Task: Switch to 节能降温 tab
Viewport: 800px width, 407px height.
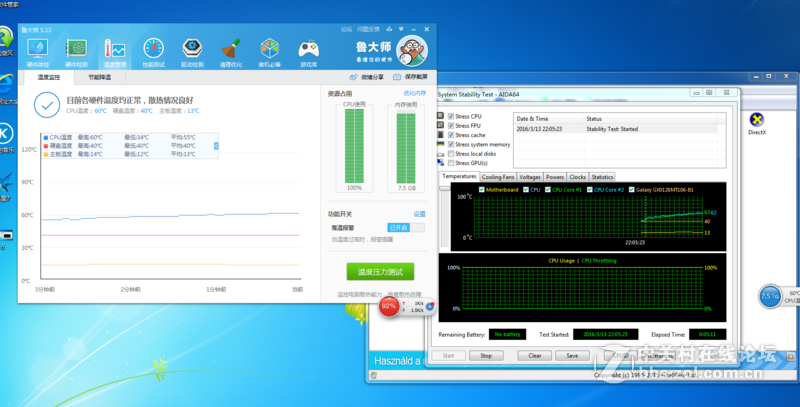Action: [99, 78]
